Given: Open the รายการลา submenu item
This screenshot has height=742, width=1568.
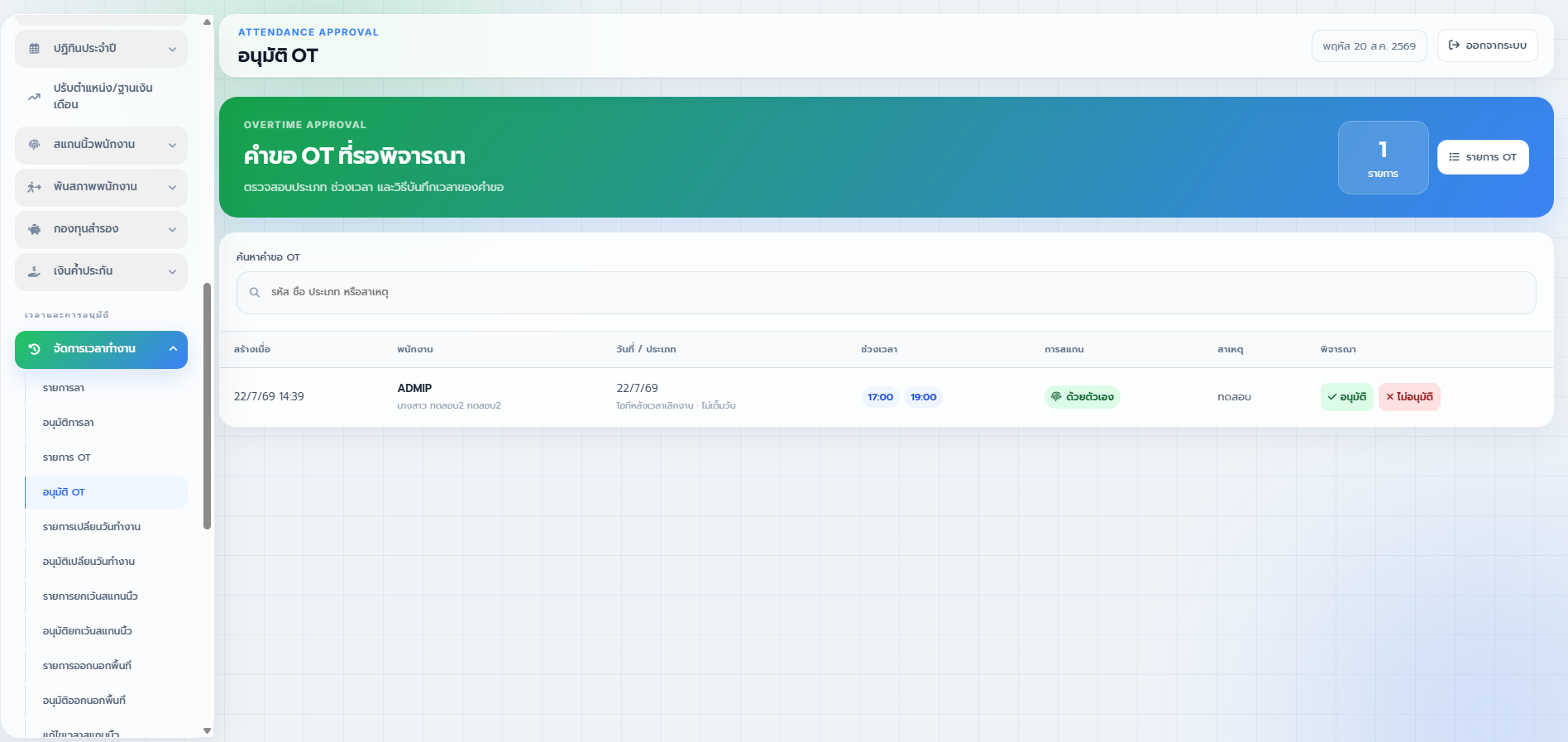Looking at the screenshot, I should [x=106, y=388].
